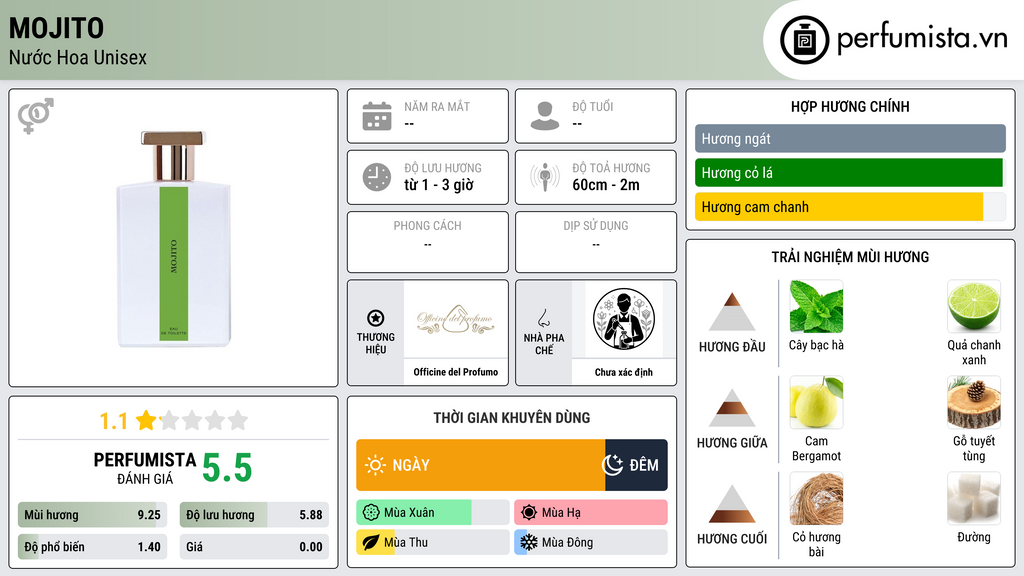Click the Độ lưu hương 5.88 score bar
Screen dimensions: 1024x576
[x=254, y=515]
